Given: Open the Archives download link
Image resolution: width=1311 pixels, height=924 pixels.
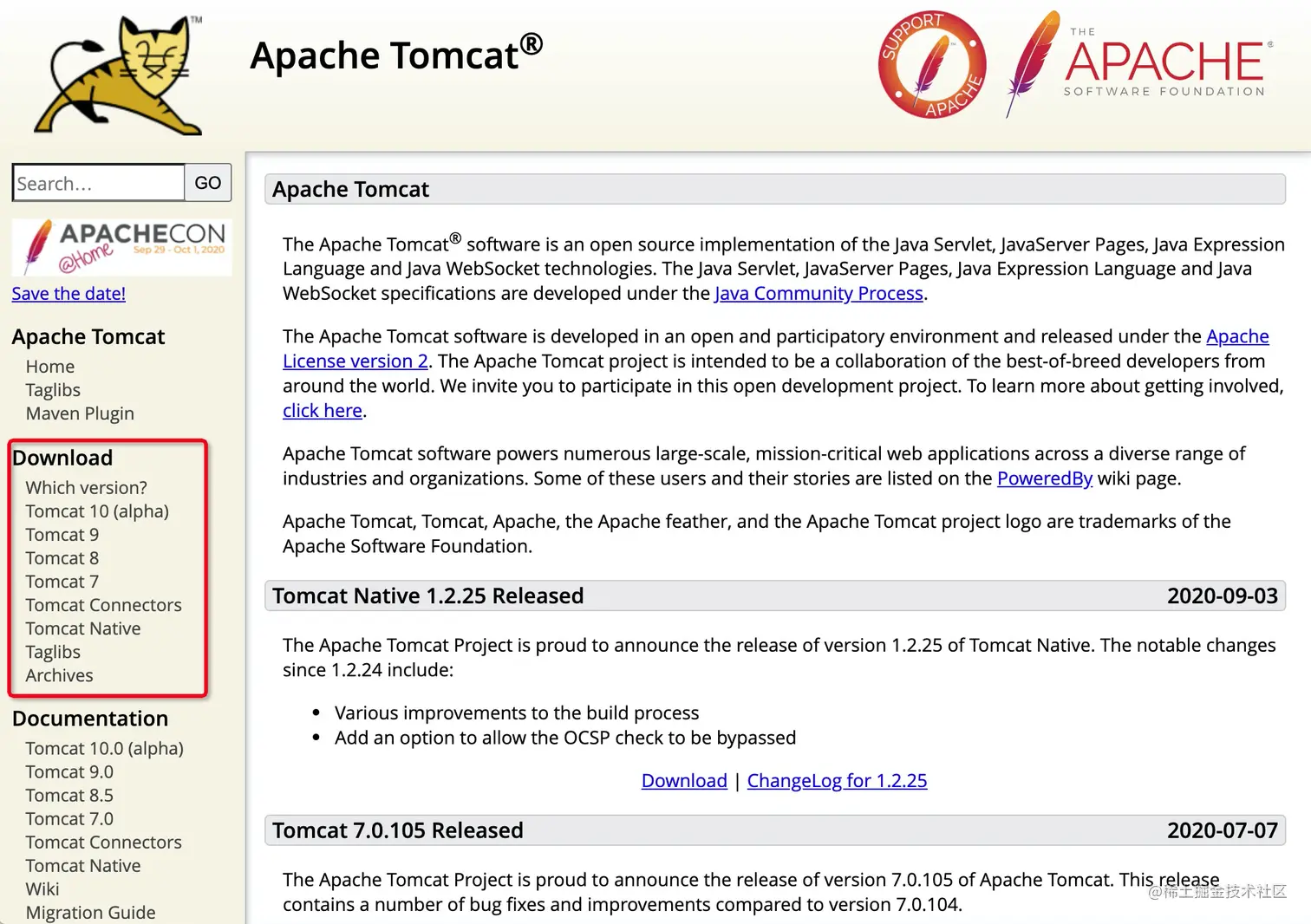Looking at the screenshot, I should 59,675.
